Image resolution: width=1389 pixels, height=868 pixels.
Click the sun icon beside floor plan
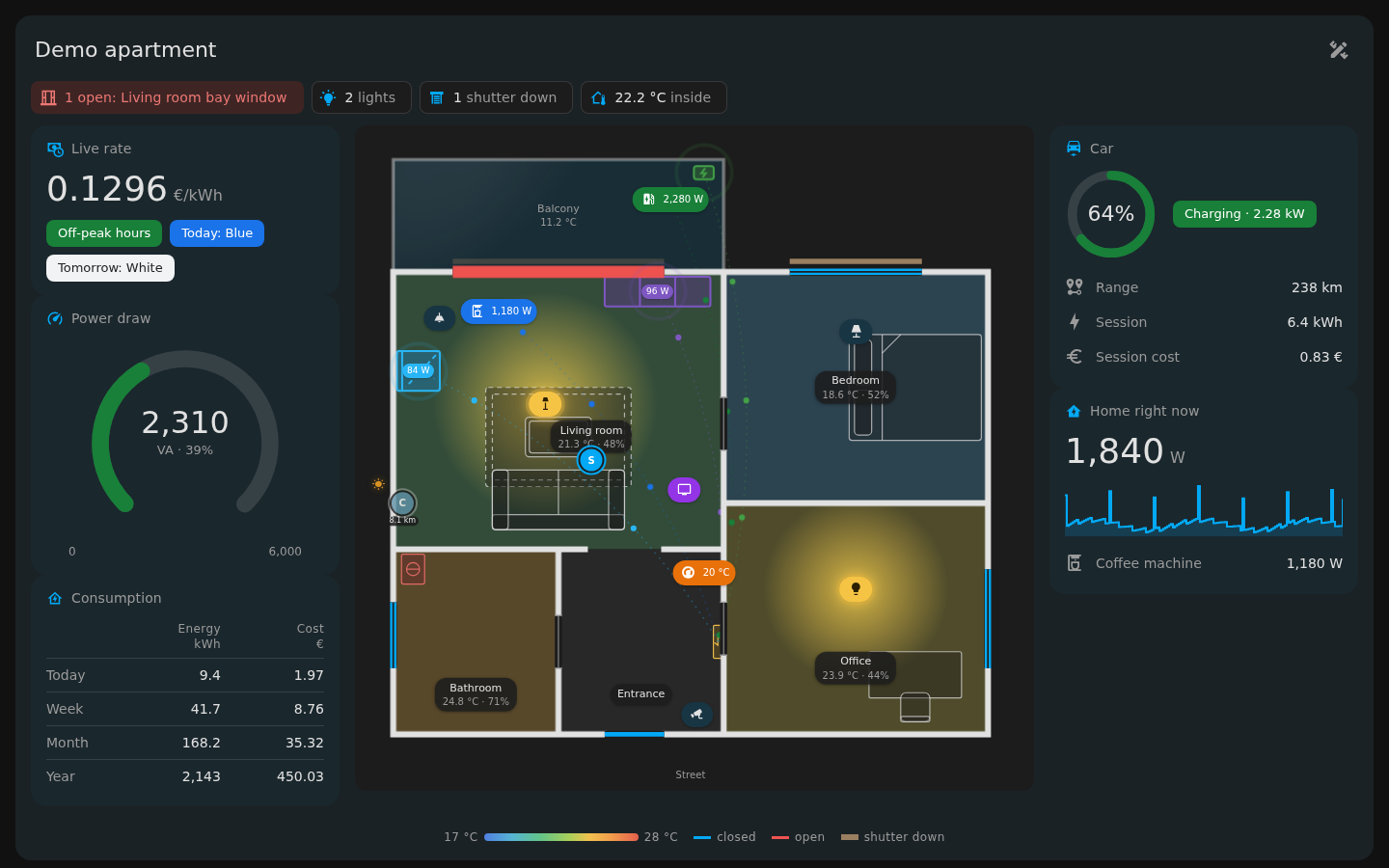(378, 484)
